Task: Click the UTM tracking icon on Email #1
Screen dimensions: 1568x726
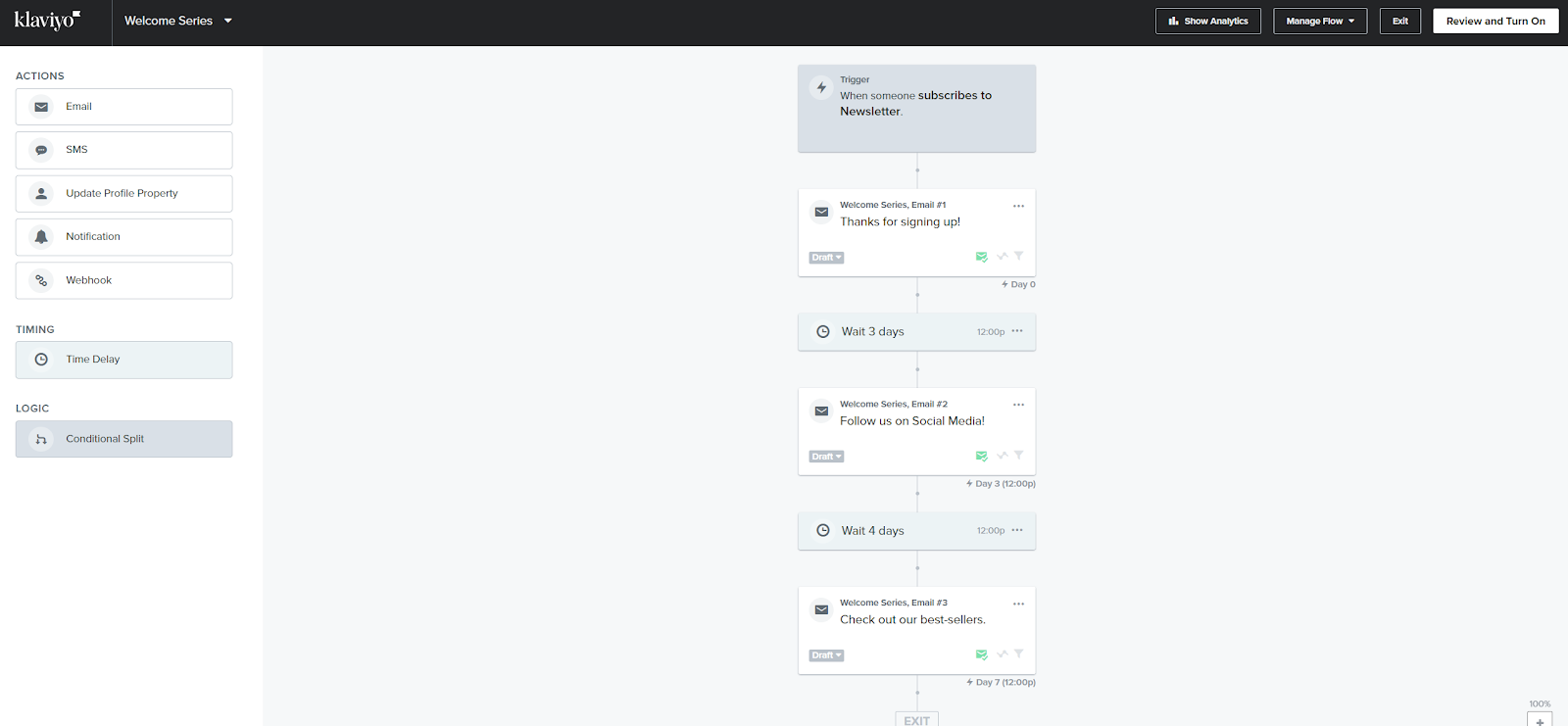Action: [1003, 257]
